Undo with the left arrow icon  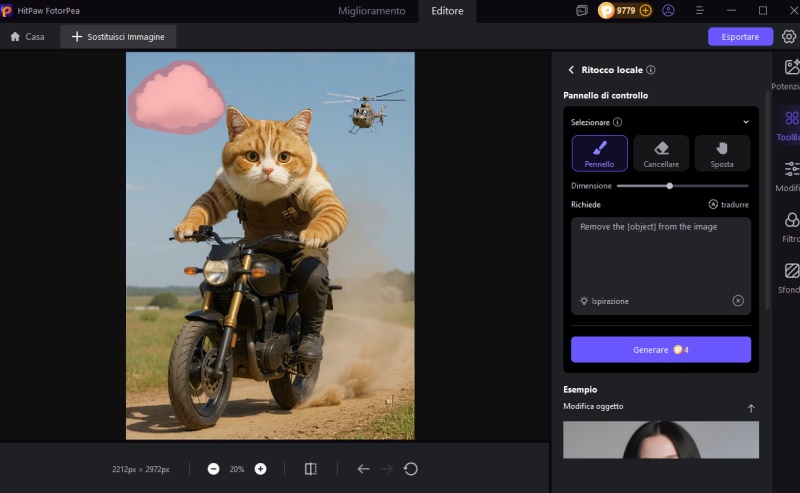(x=363, y=469)
